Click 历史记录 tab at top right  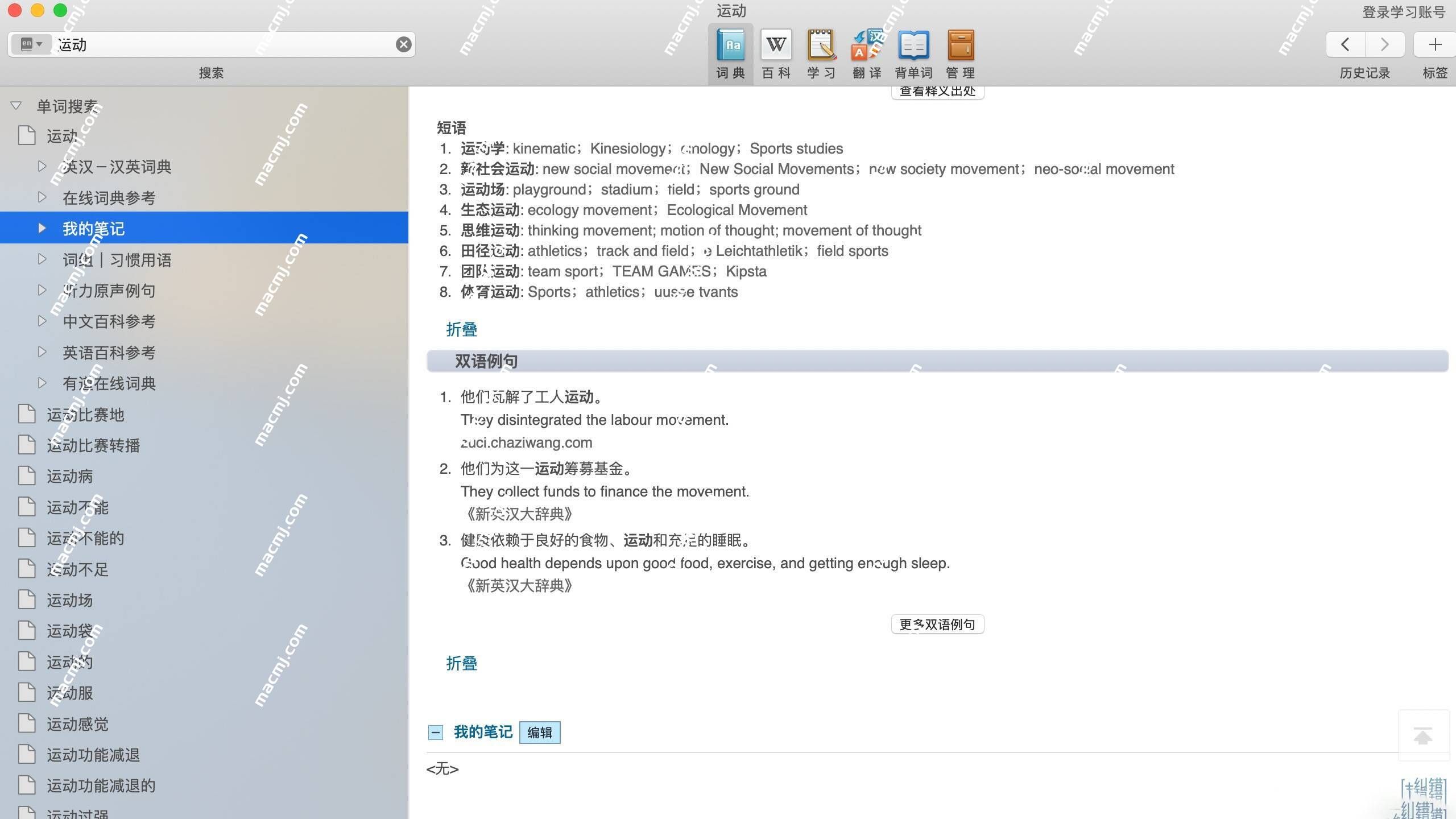pyautogui.click(x=1366, y=73)
